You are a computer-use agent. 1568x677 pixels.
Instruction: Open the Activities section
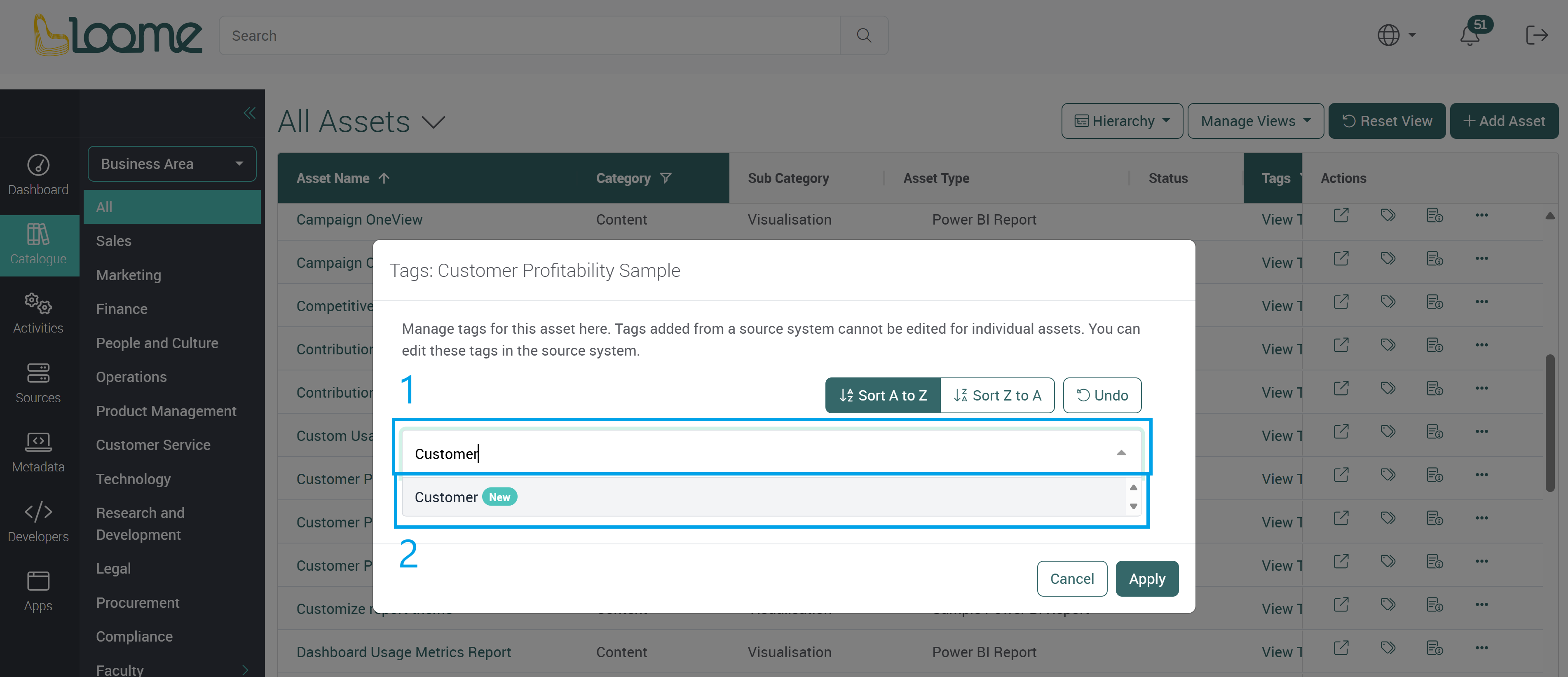[38, 314]
